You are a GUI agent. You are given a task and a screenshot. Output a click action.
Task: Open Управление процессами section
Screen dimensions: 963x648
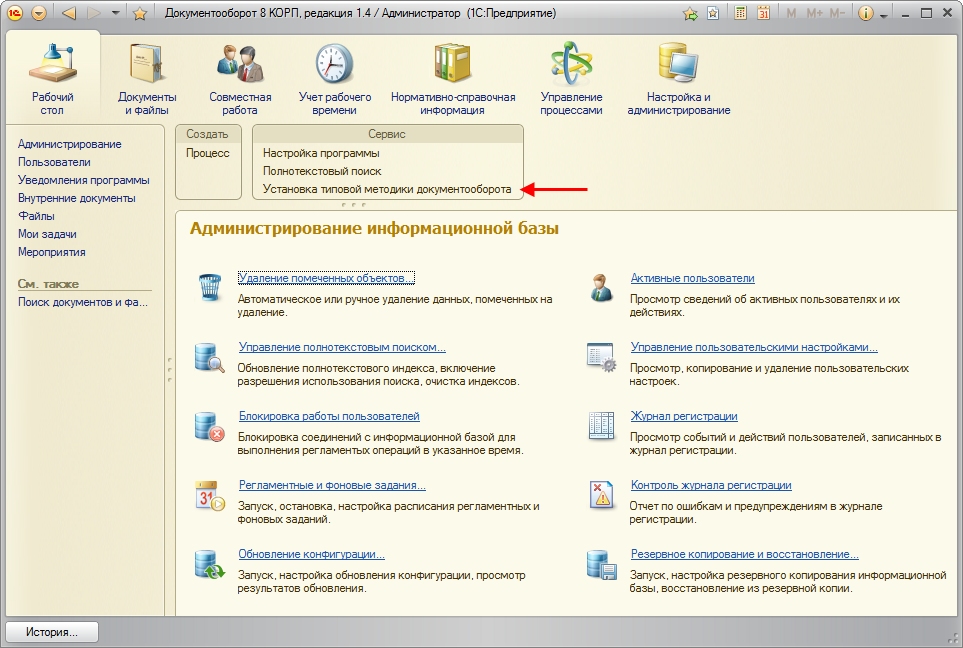click(x=571, y=78)
